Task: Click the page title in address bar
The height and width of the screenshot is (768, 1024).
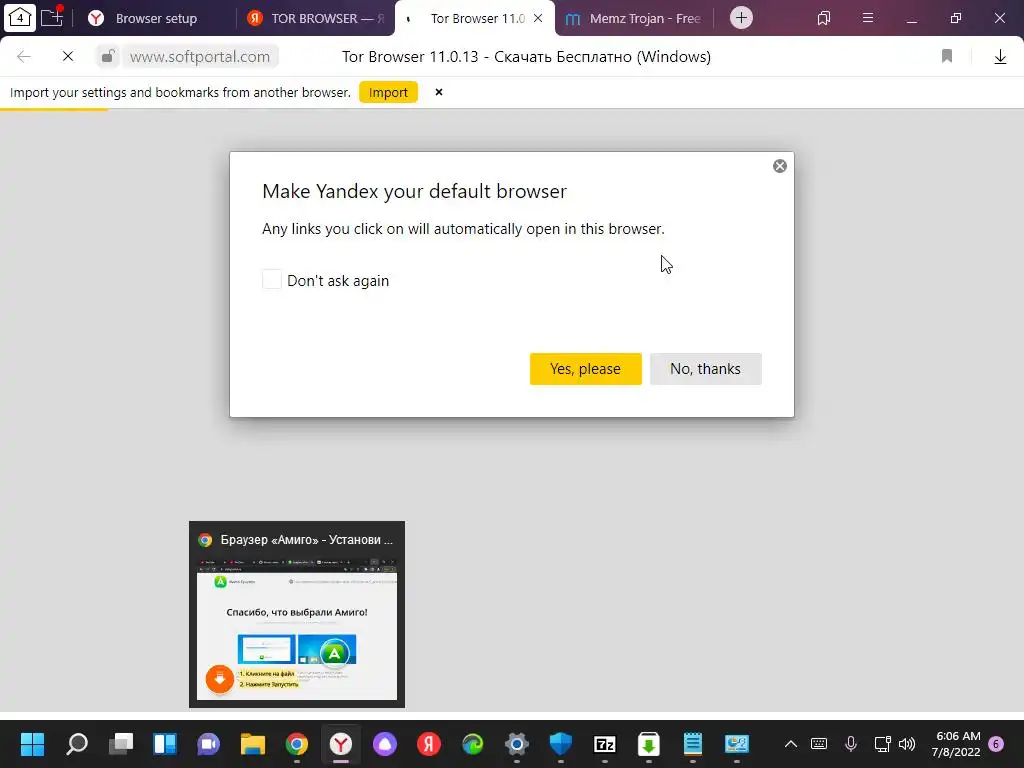Action: point(526,57)
